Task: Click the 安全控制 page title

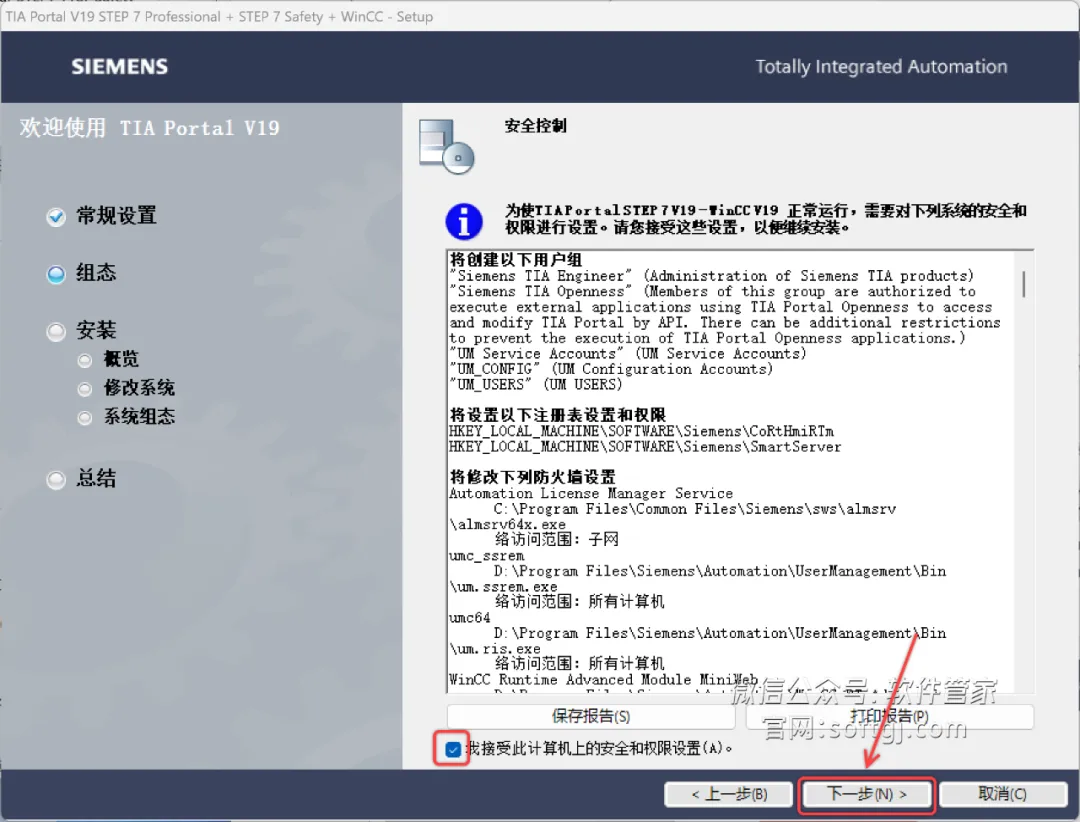Action: coord(535,125)
